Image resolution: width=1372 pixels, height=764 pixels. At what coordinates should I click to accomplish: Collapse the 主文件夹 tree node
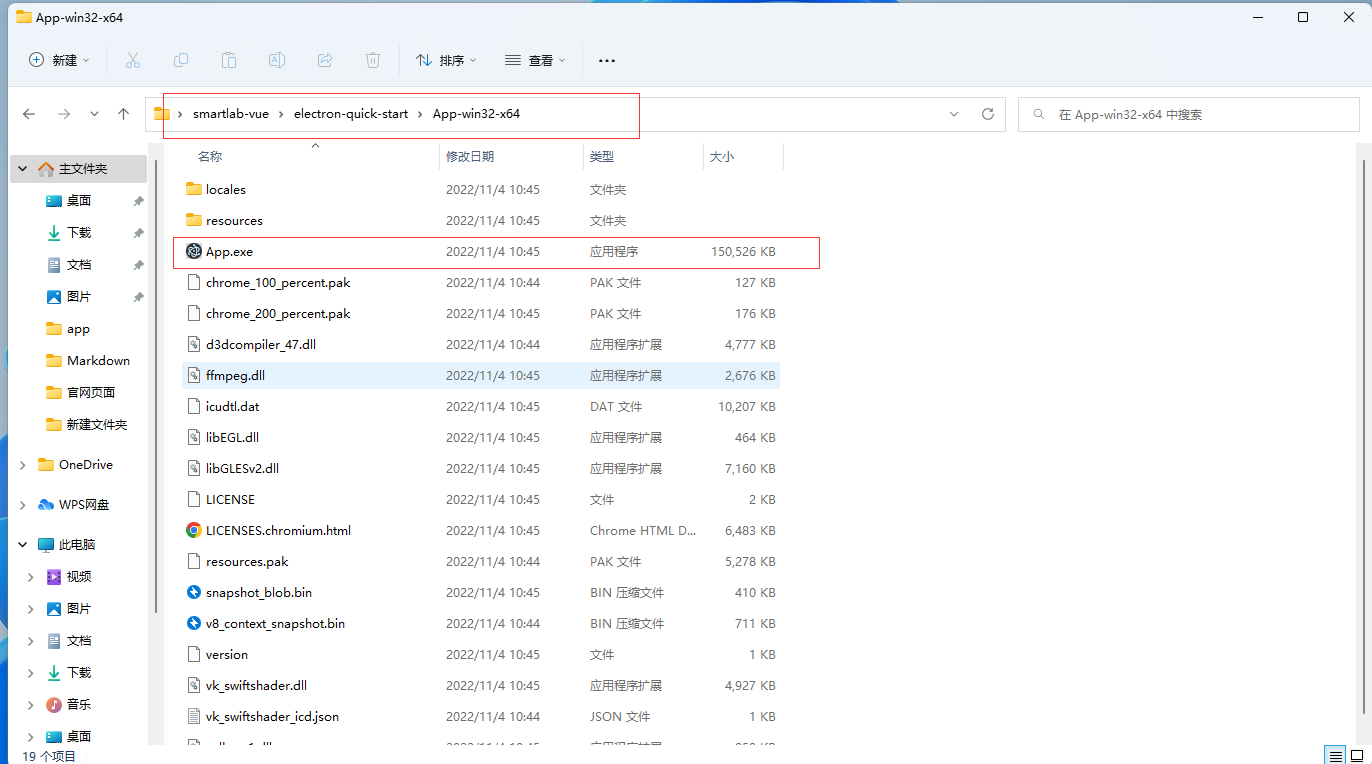pos(23,169)
